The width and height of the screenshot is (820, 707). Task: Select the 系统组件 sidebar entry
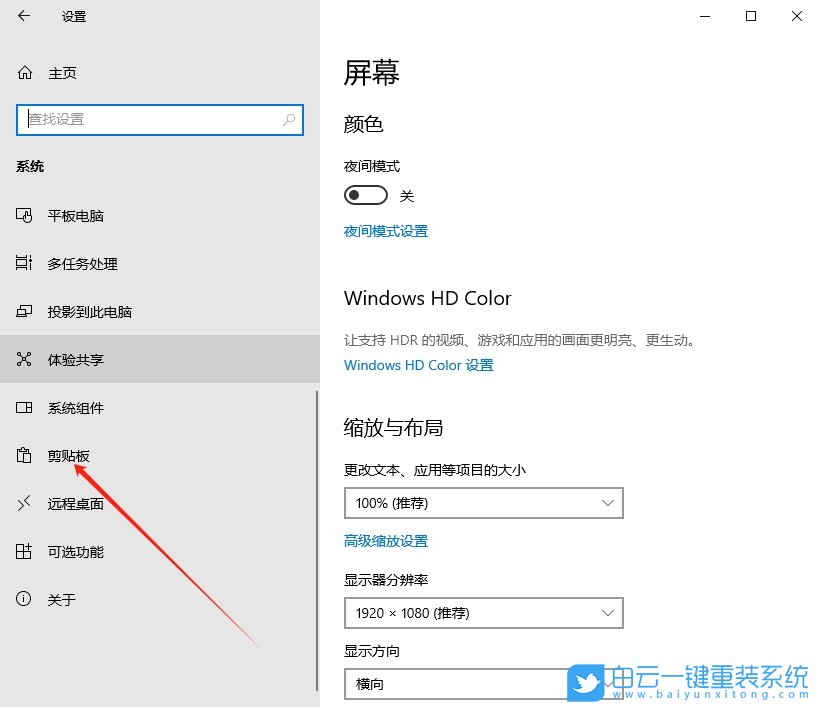coord(75,407)
